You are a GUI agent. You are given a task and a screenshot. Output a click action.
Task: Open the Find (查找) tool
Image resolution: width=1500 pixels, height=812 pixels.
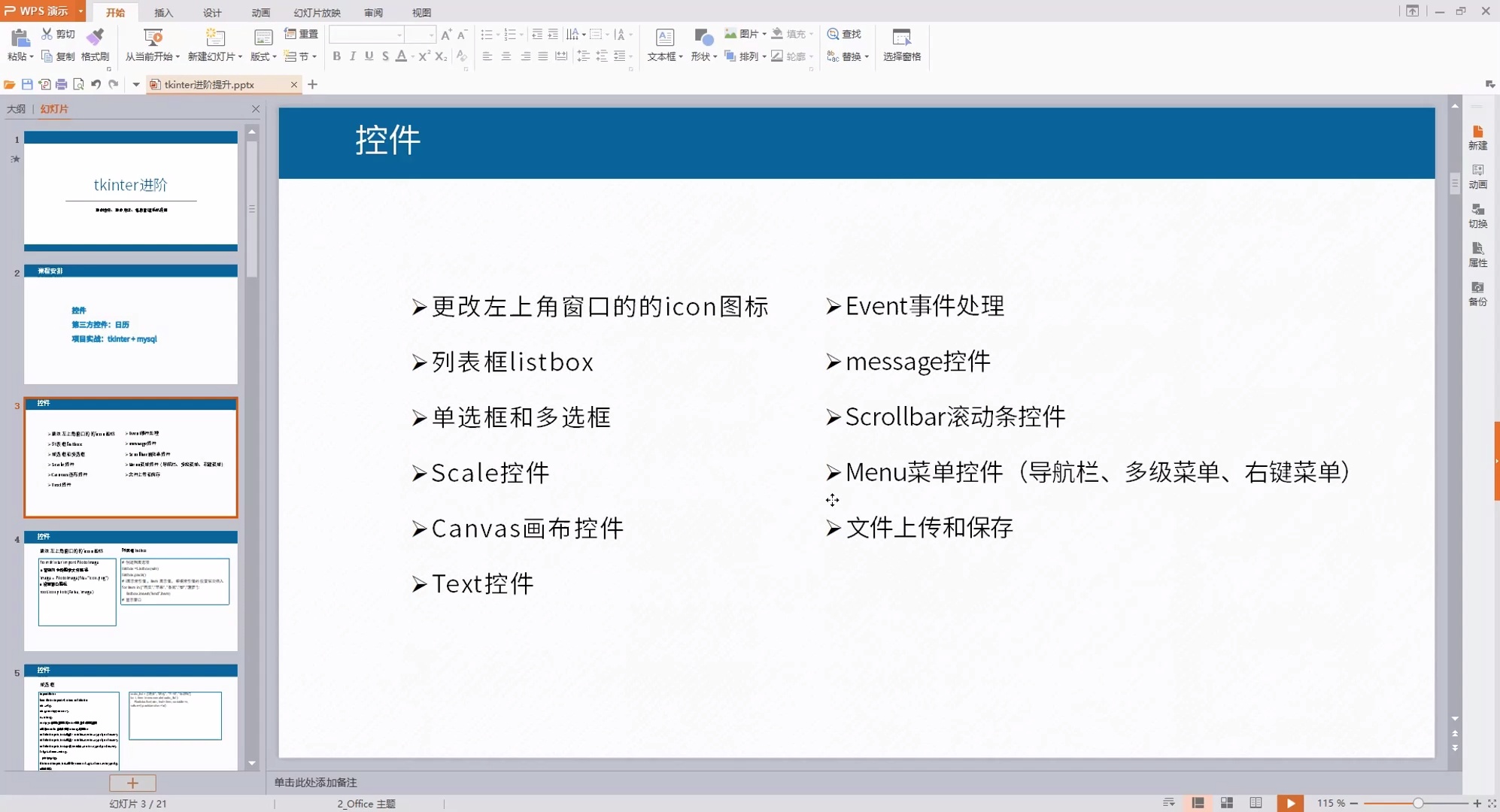pyautogui.click(x=843, y=34)
